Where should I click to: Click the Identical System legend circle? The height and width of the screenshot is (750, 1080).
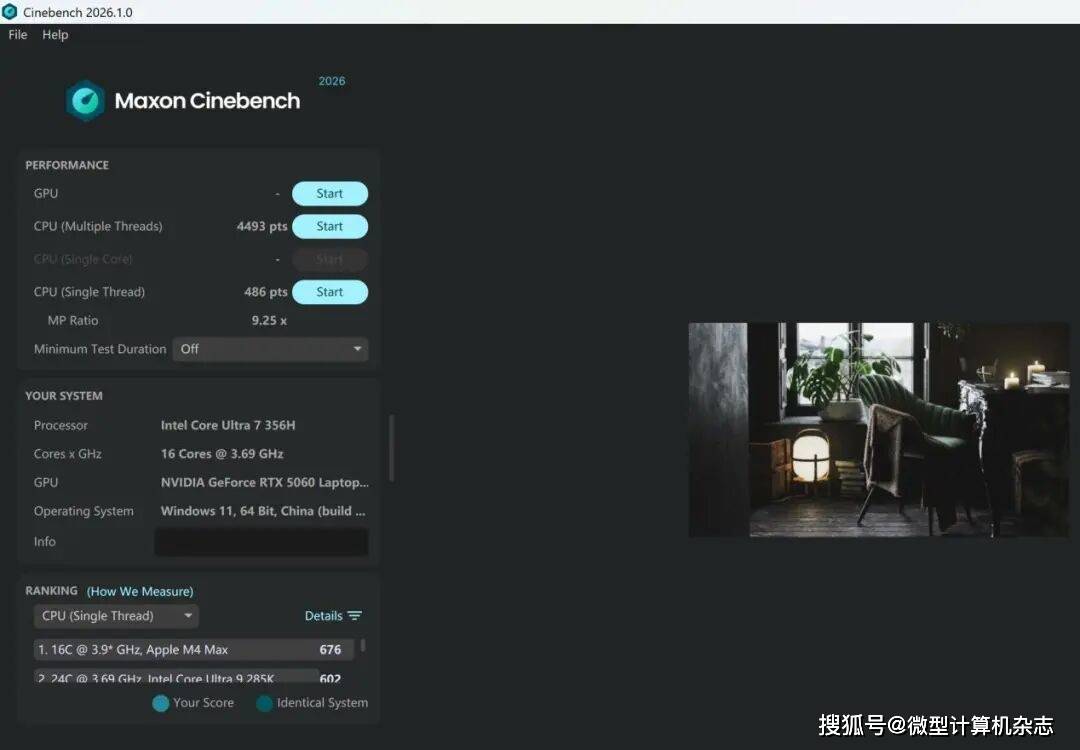pos(264,703)
